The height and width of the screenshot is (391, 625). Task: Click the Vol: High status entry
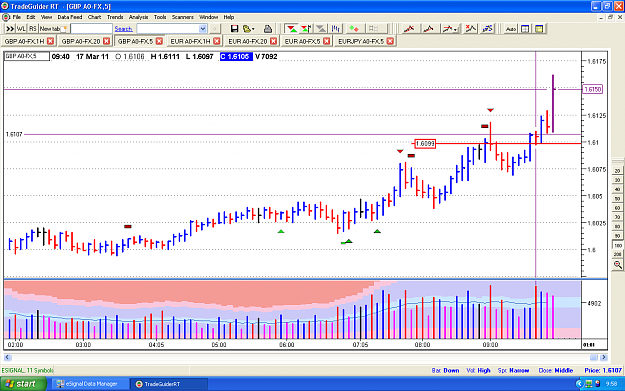pyautogui.click(x=478, y=370)
